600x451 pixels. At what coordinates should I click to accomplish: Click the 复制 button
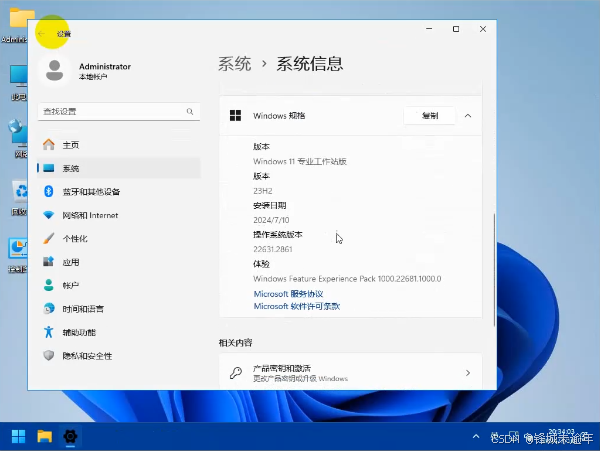(x=429, y=116)
